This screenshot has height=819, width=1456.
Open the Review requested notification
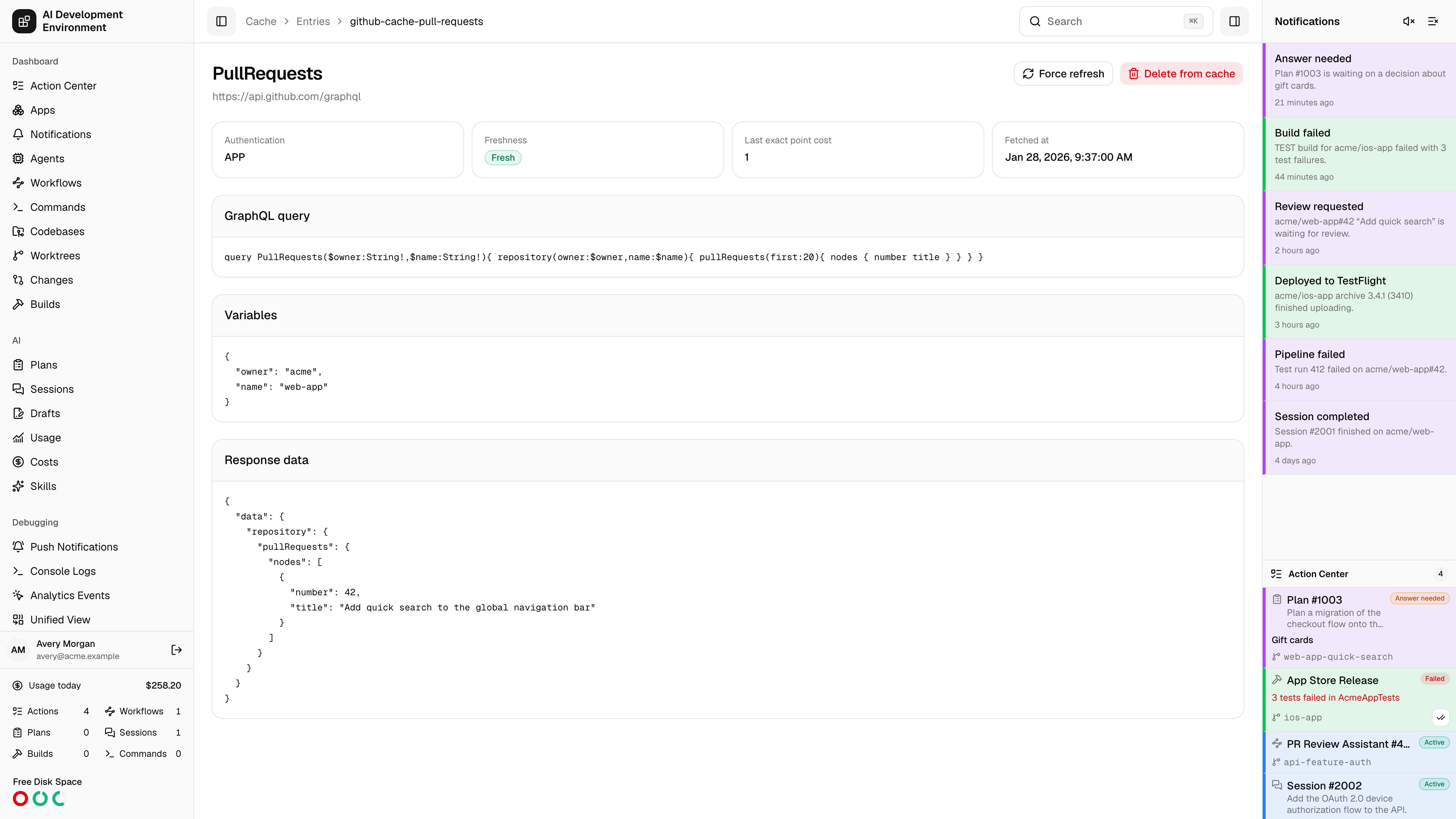pyautogui.click(x=1359, y=228)
